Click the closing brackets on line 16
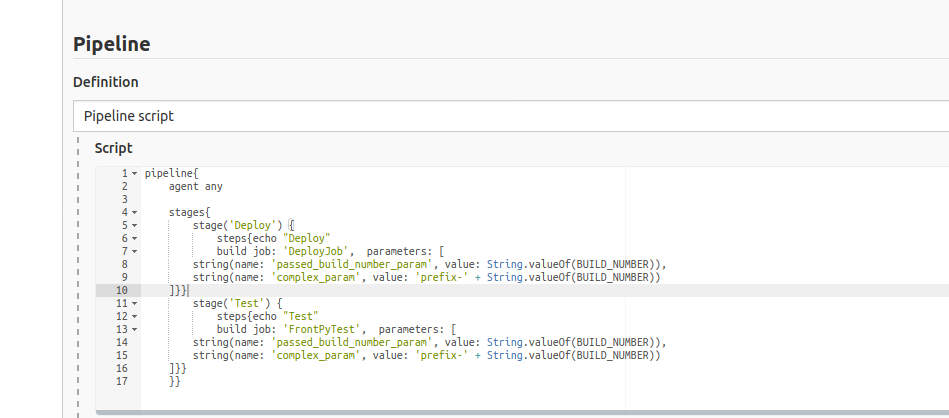 (177, 368)
